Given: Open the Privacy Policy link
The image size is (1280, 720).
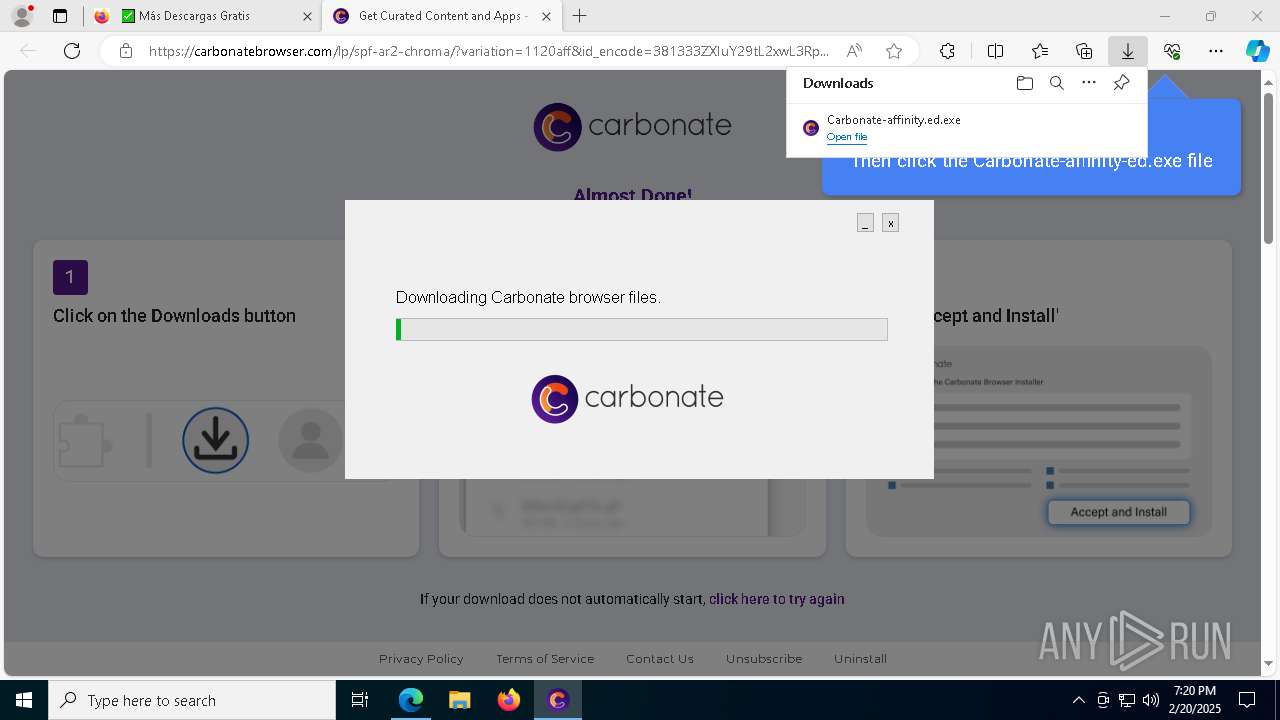Looking at the screenshot, I should coord(421,659).
